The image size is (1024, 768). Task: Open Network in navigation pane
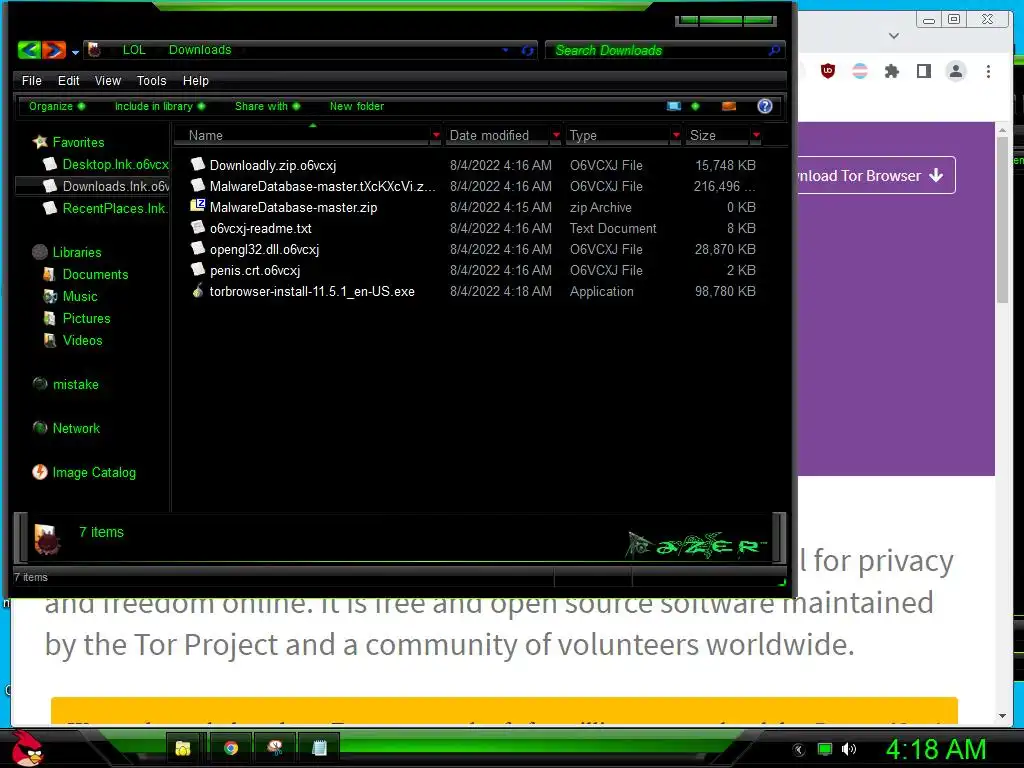[76, 428]
